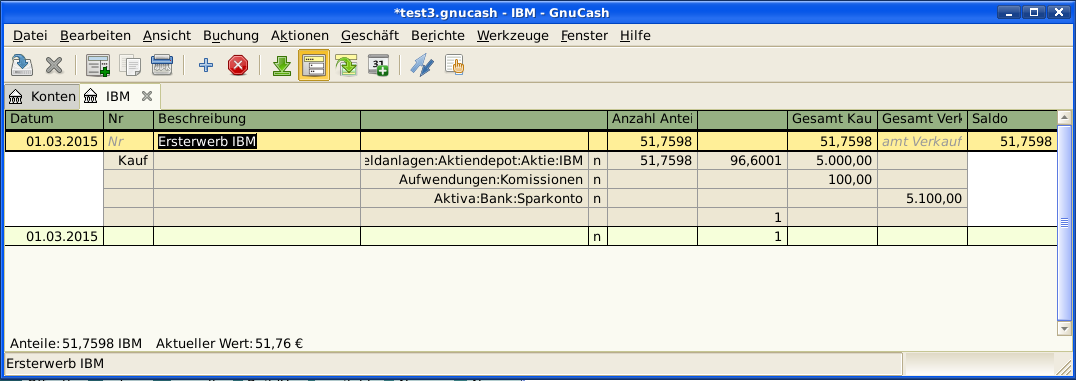This screenshot has height=381, width=1076.
Task: Click the amt Verkauf placeholder cell
Action: (x=922, y=141)
